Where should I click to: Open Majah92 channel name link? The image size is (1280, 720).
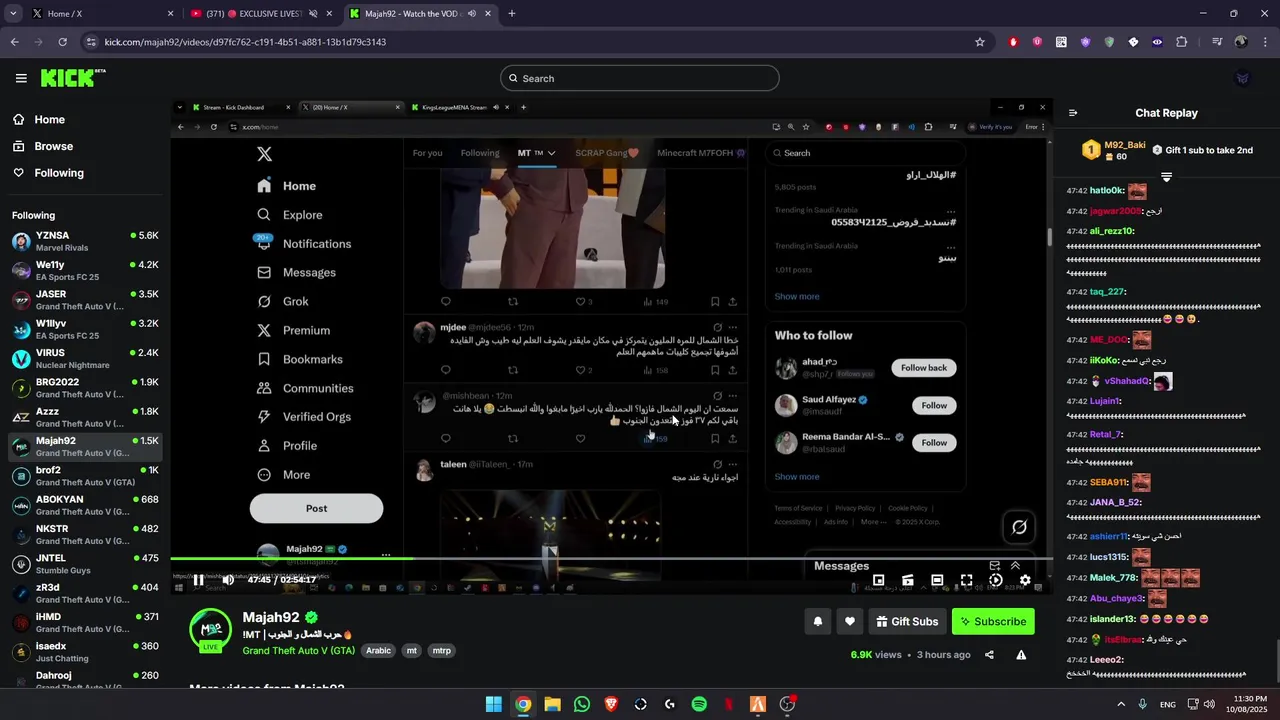point(271,617)
